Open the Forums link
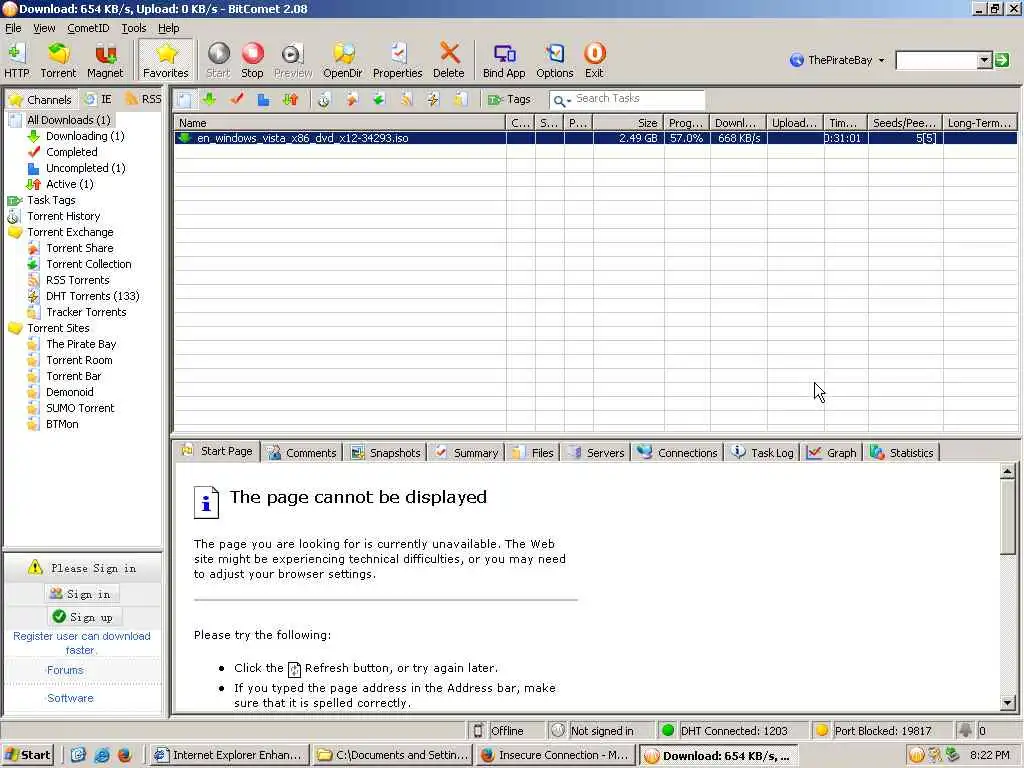The image size is (1024, 768). point(65,670)
